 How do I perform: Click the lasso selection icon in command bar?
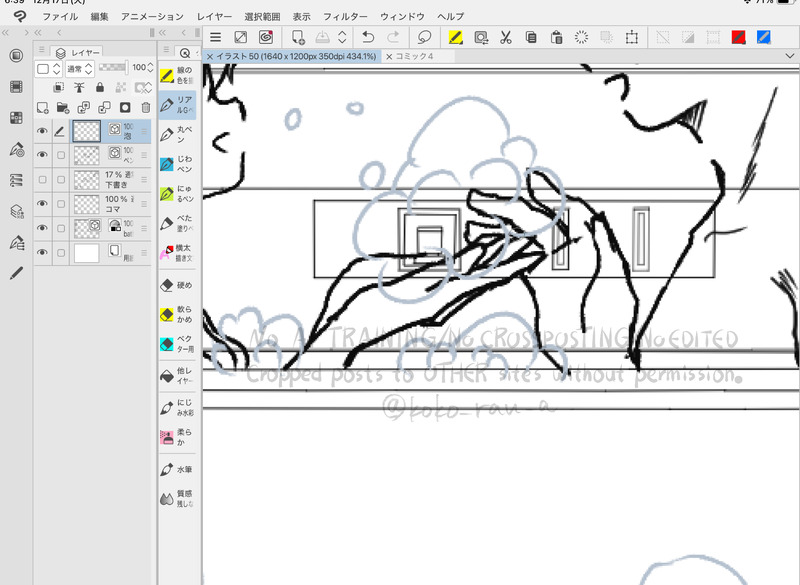(x=424, y=37)
